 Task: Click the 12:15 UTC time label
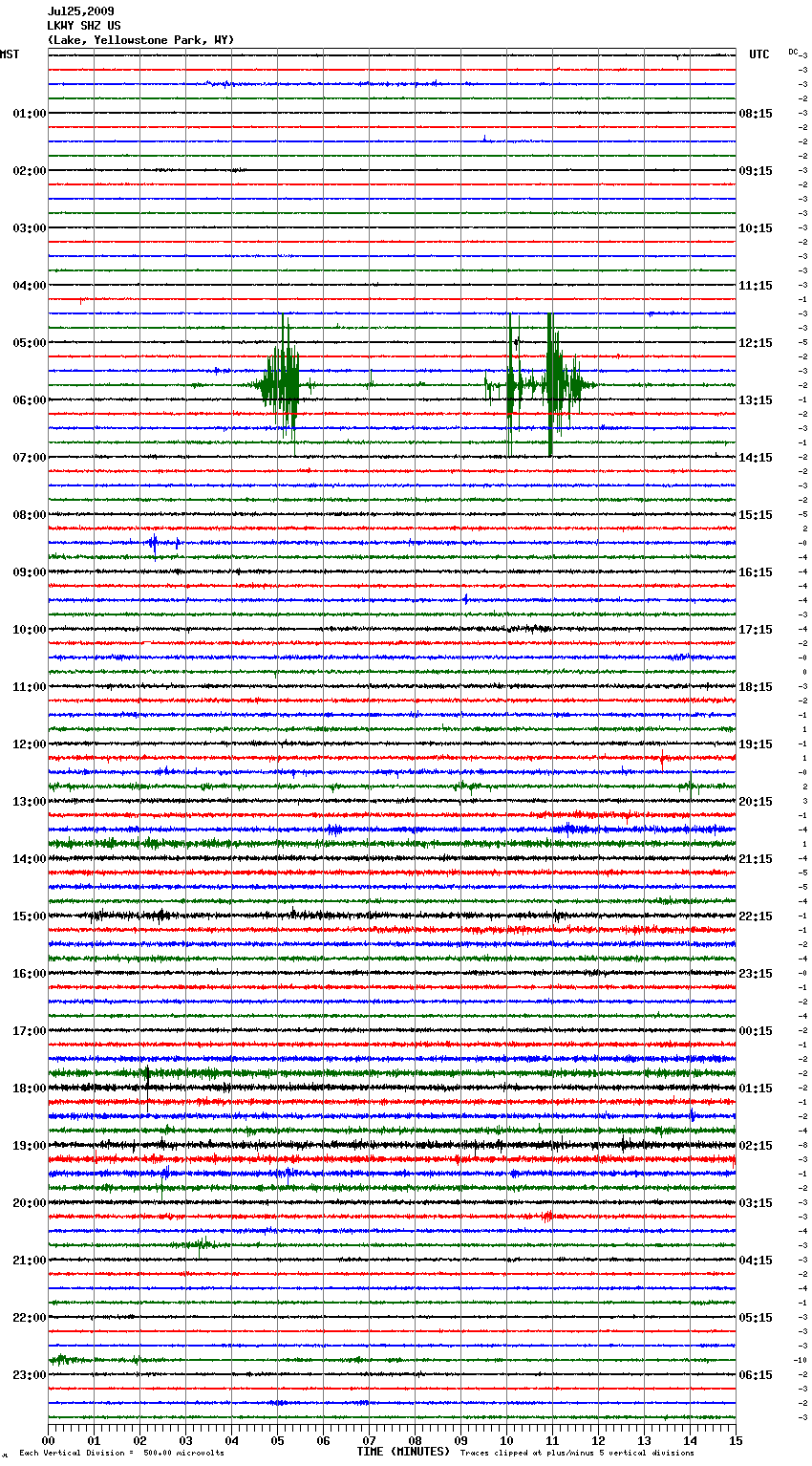click(x=756, y=343)
